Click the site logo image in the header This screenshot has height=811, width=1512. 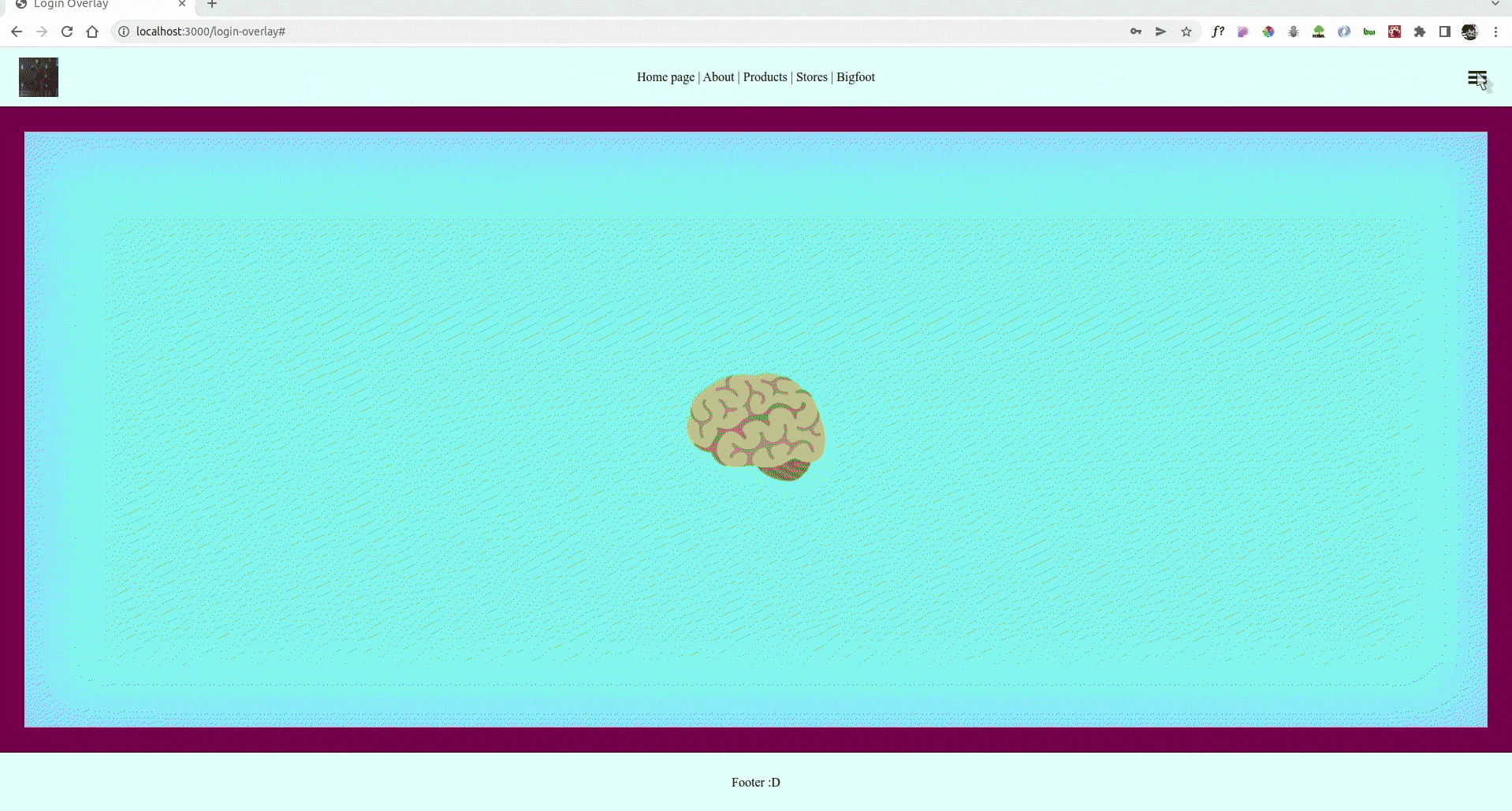point(39,77)
